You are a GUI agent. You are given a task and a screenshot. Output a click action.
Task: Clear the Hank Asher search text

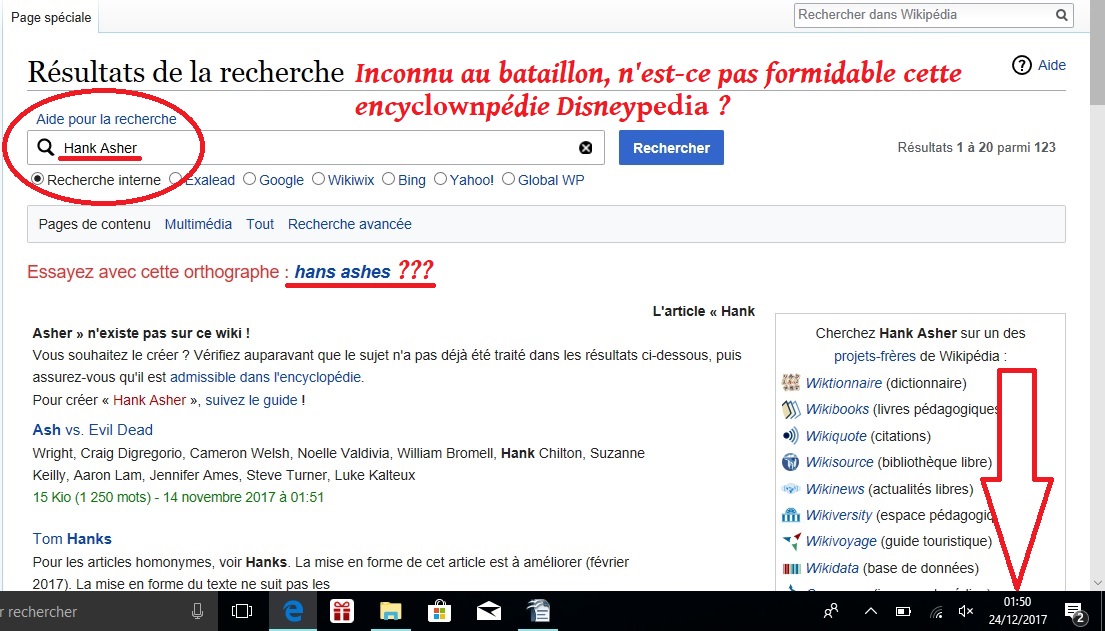pyautogui.click(x=586, y=148)
